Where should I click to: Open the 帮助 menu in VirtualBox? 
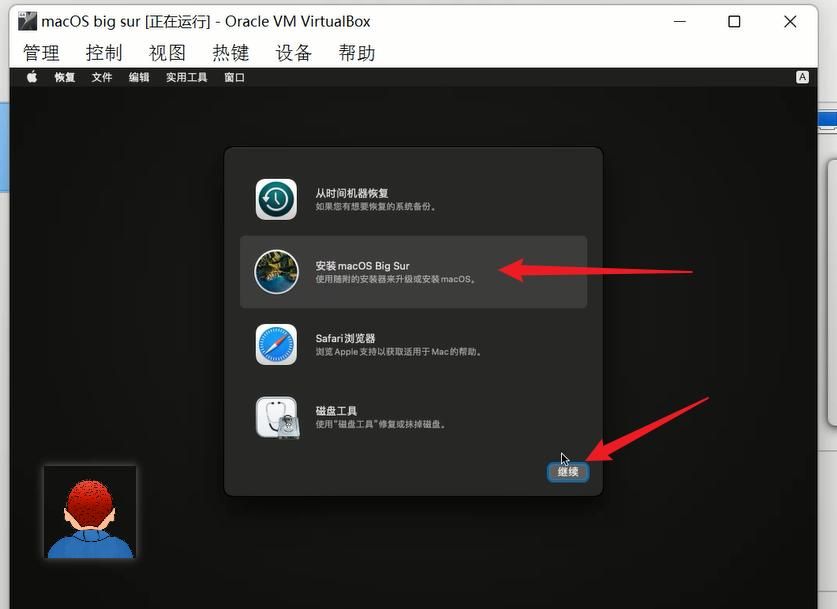click(357, 53)
